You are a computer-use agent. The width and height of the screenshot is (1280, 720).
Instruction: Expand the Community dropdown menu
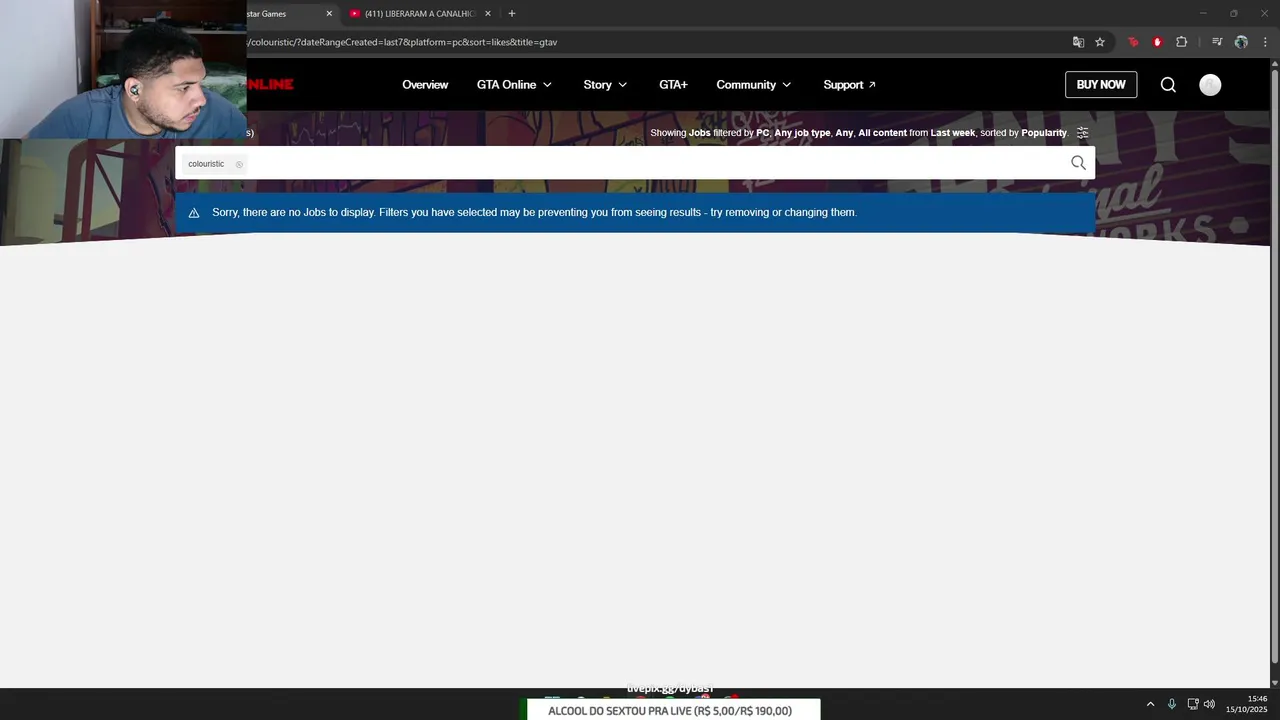(x=753, y=85)
